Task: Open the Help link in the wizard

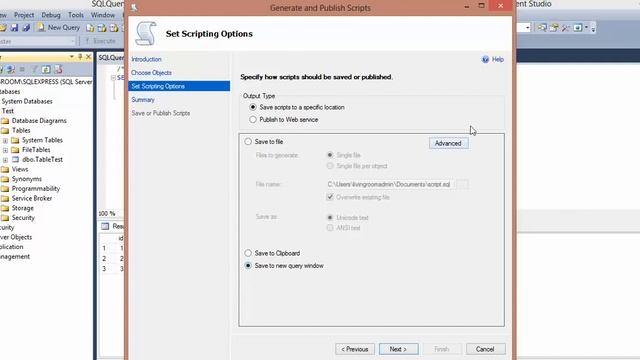Action: click(498, 60)
